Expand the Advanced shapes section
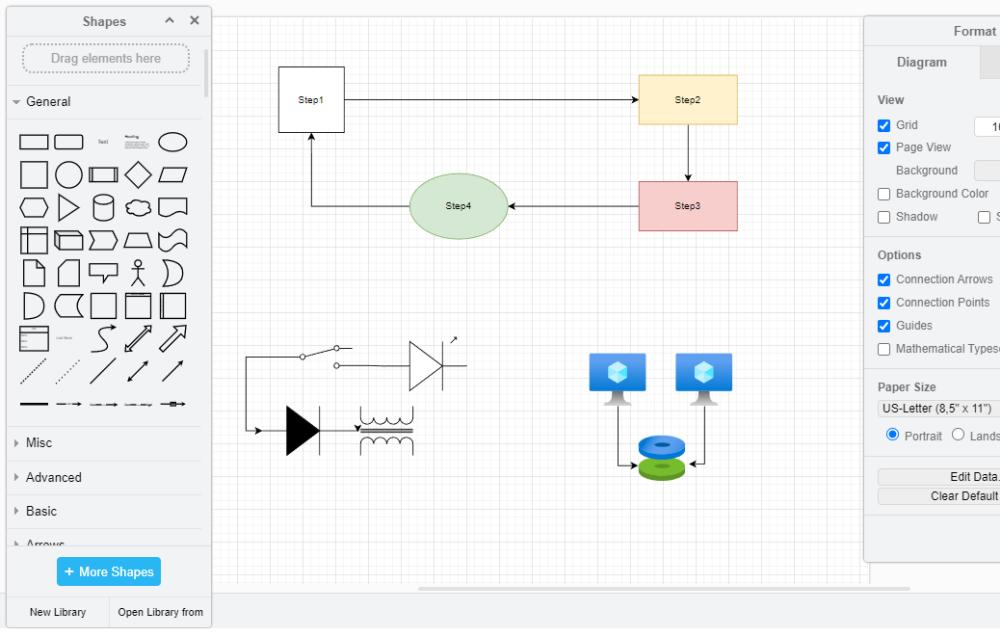This screenshot has width=1000, height=636. 53,478
